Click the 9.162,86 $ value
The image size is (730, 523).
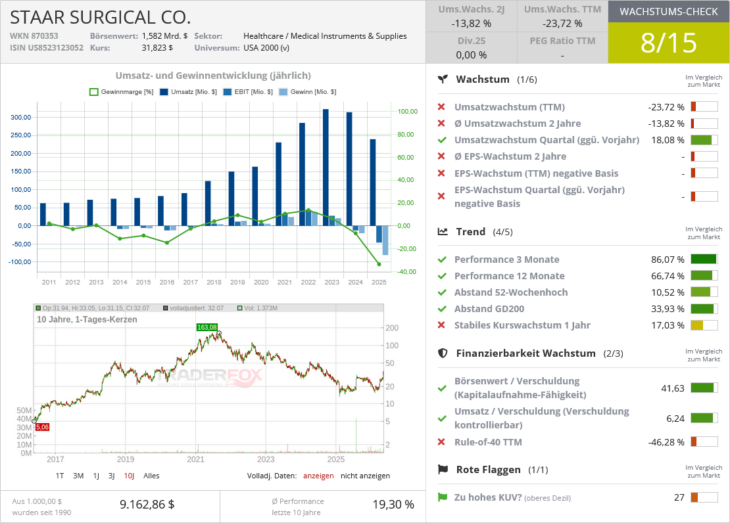click(x=147, y=504)
